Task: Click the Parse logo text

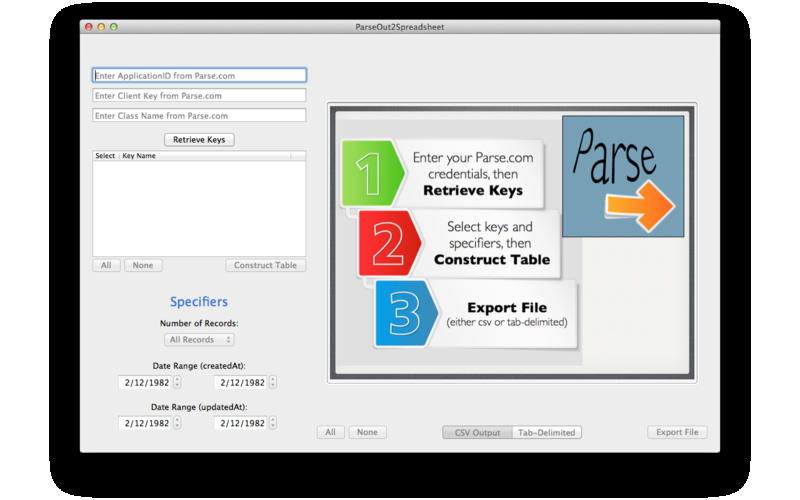Action: pos(616,155)
